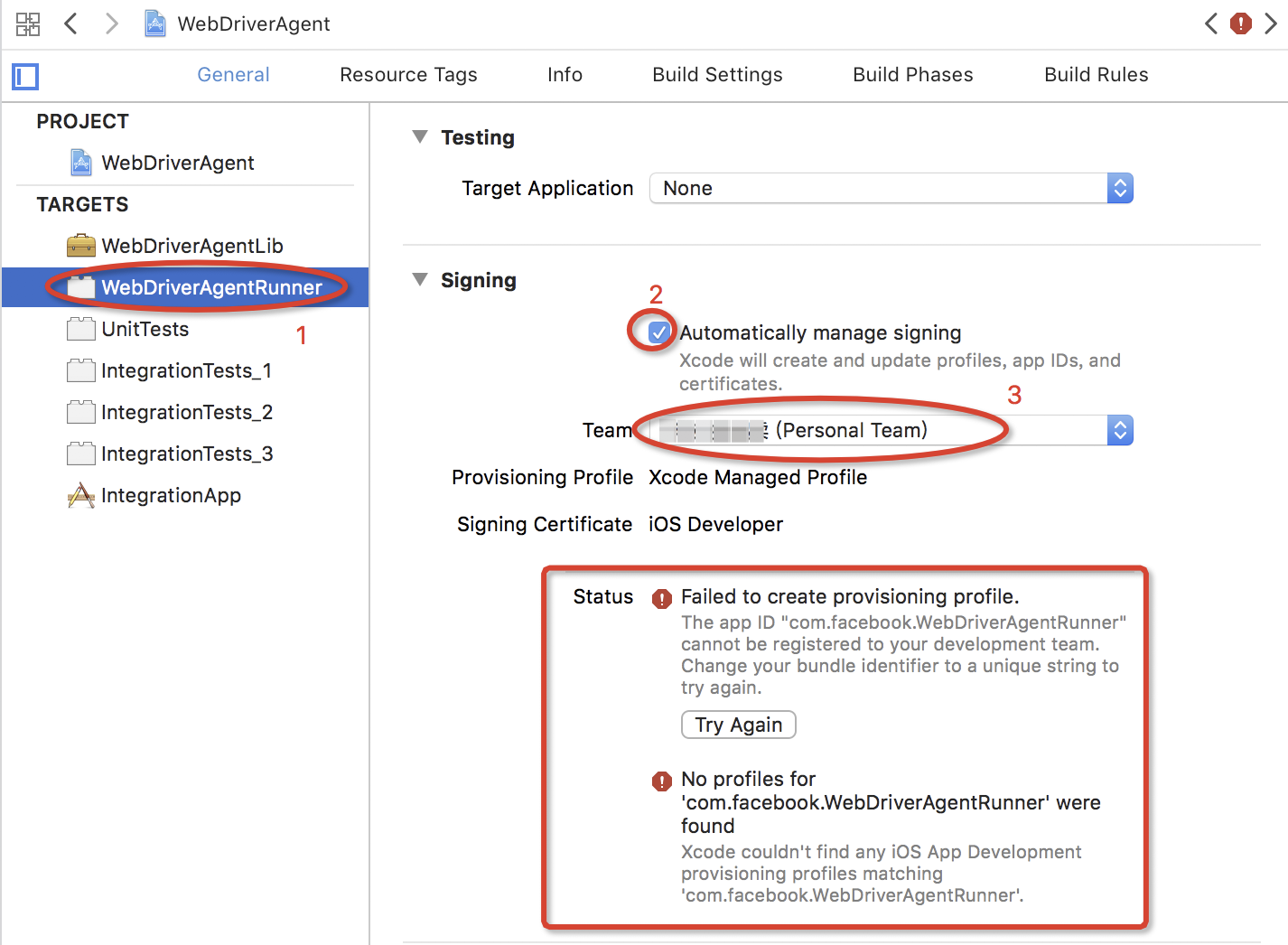Collapse the Signing section
Screen dimensions: 1288x945
(x=420, y=279)
